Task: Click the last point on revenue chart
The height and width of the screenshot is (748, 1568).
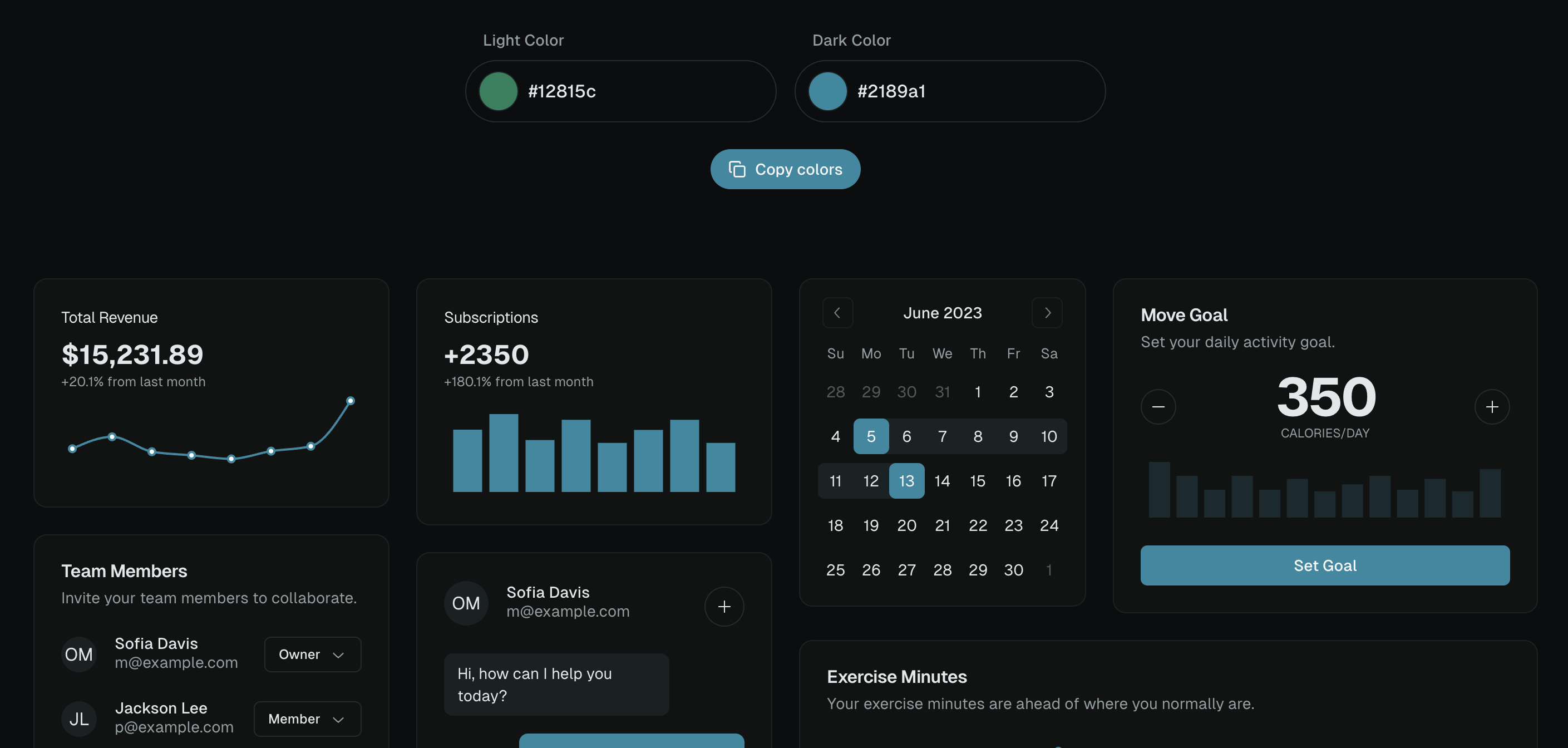Action: (x=350, y=401)
